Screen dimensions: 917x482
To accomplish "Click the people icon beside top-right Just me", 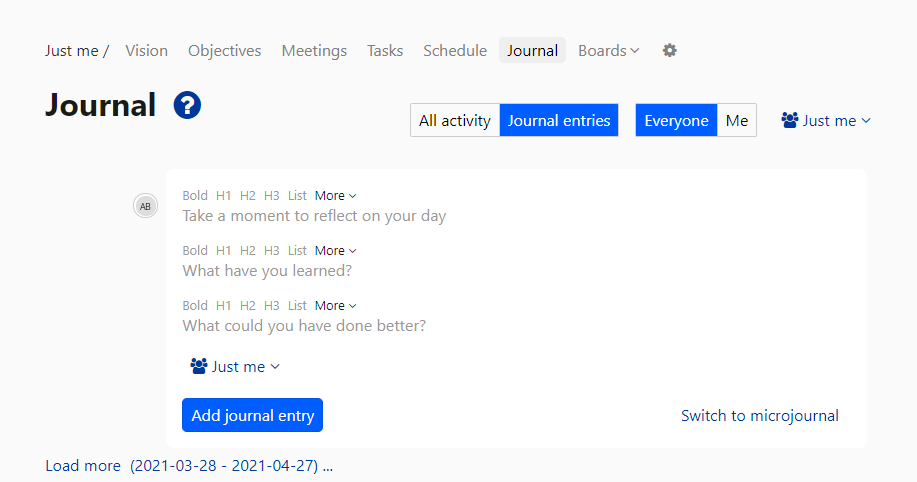I will coord(790,120).
